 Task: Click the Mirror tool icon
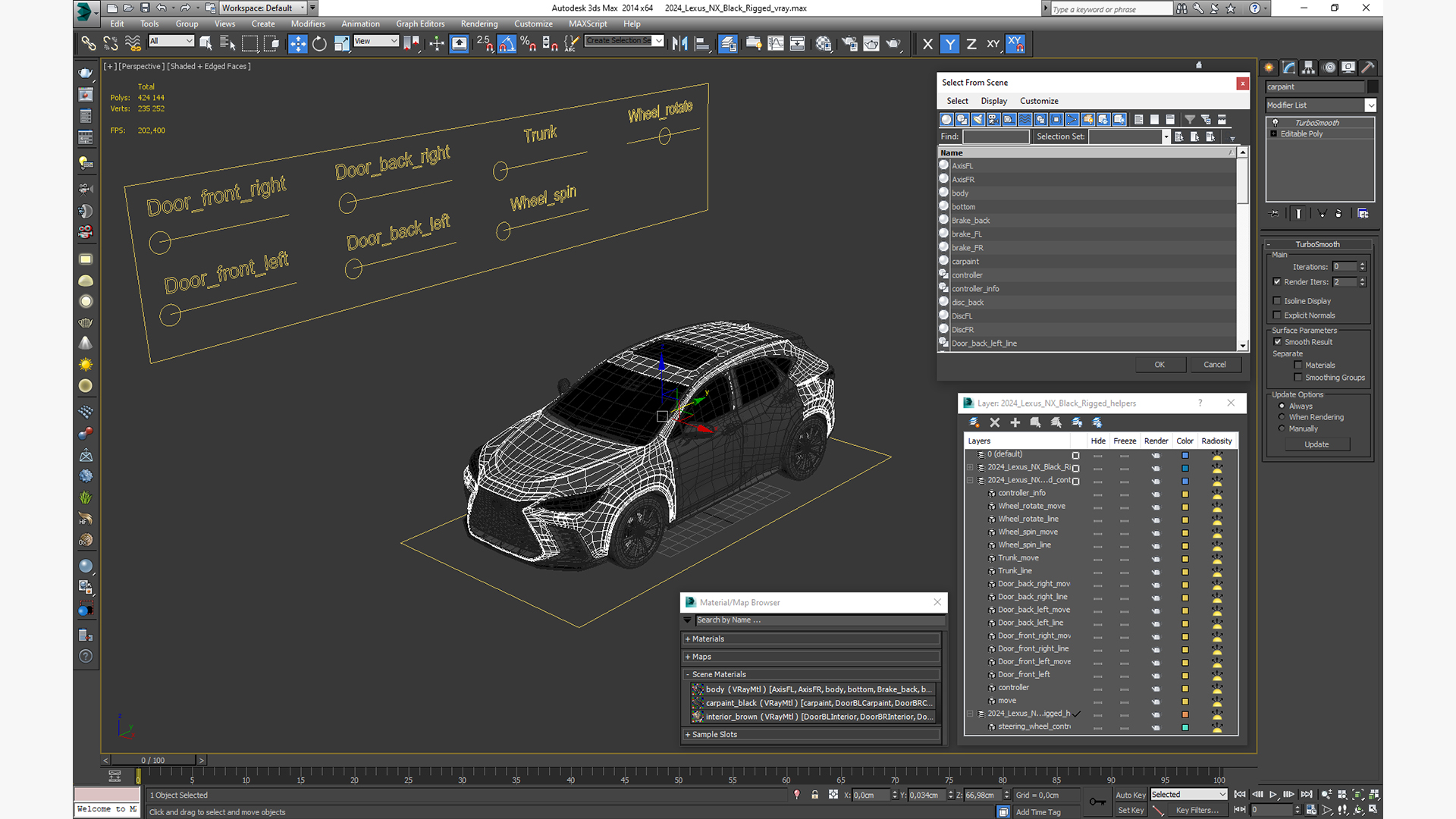(679, 44)
